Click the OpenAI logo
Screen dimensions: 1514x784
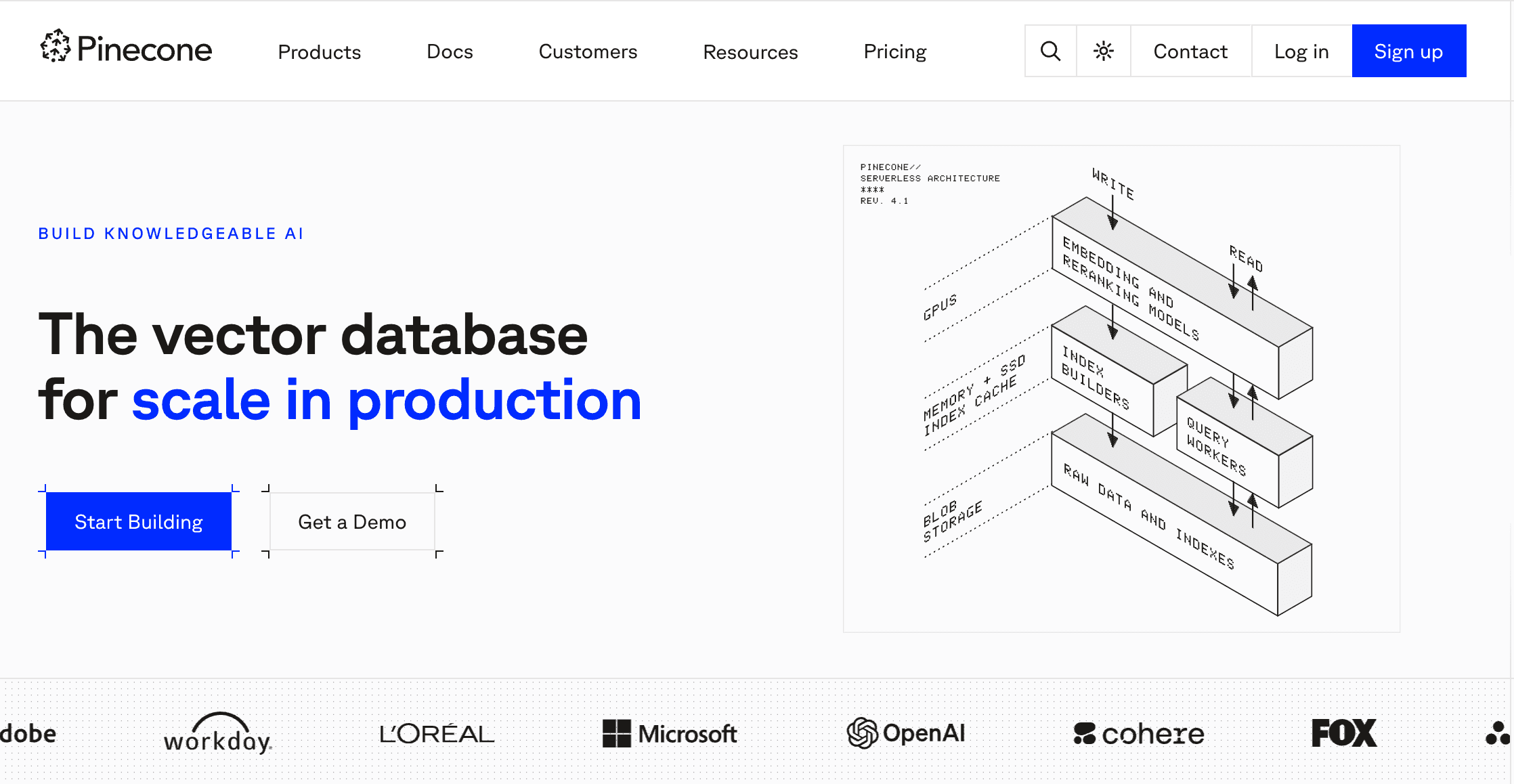[x=905, y=733]
